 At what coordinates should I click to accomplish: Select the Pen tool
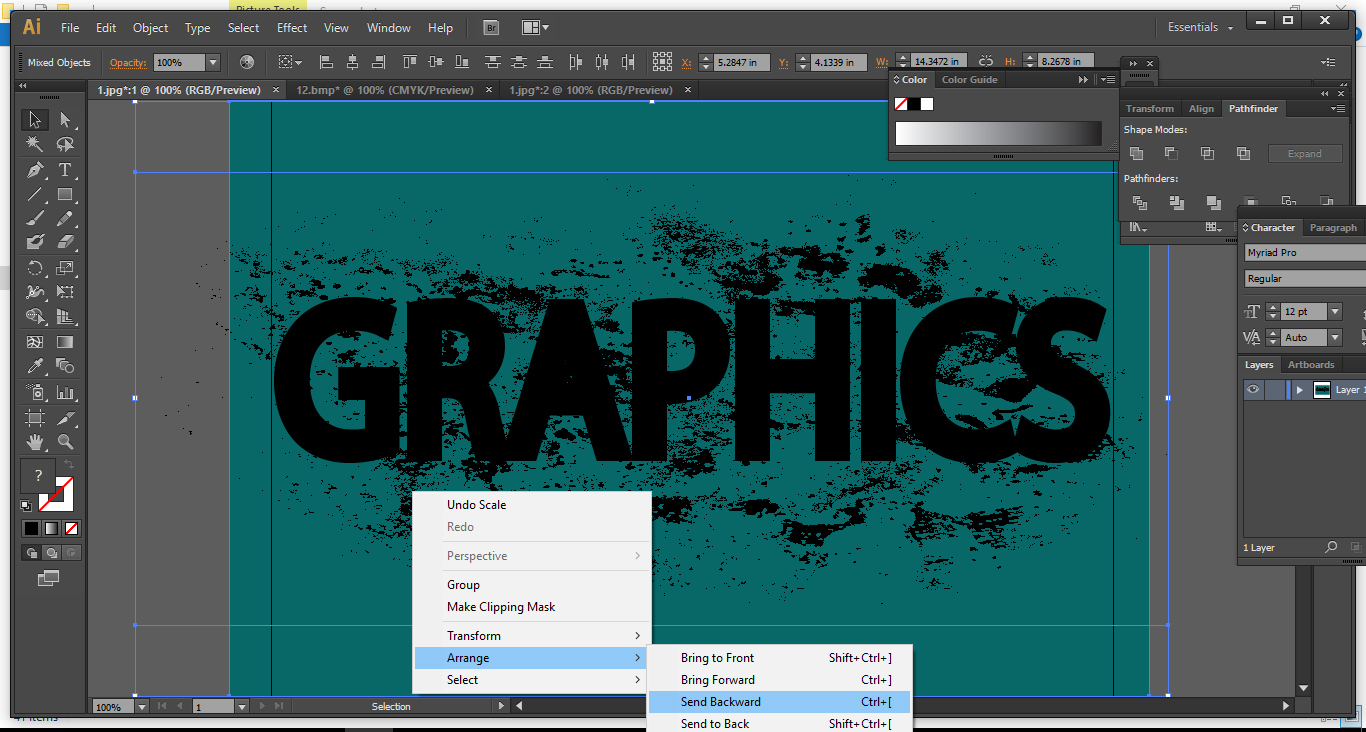34,170
